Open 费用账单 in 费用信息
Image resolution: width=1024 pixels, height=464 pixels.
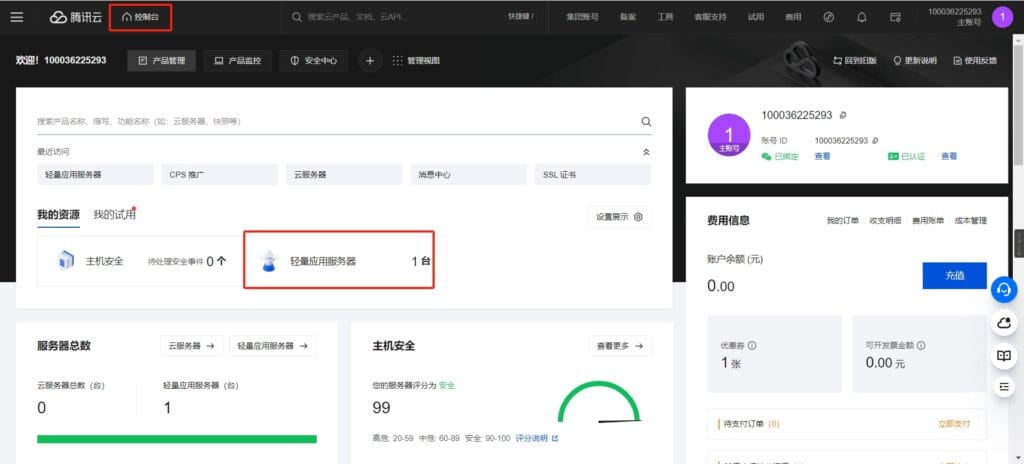click(x=928, y=221)
